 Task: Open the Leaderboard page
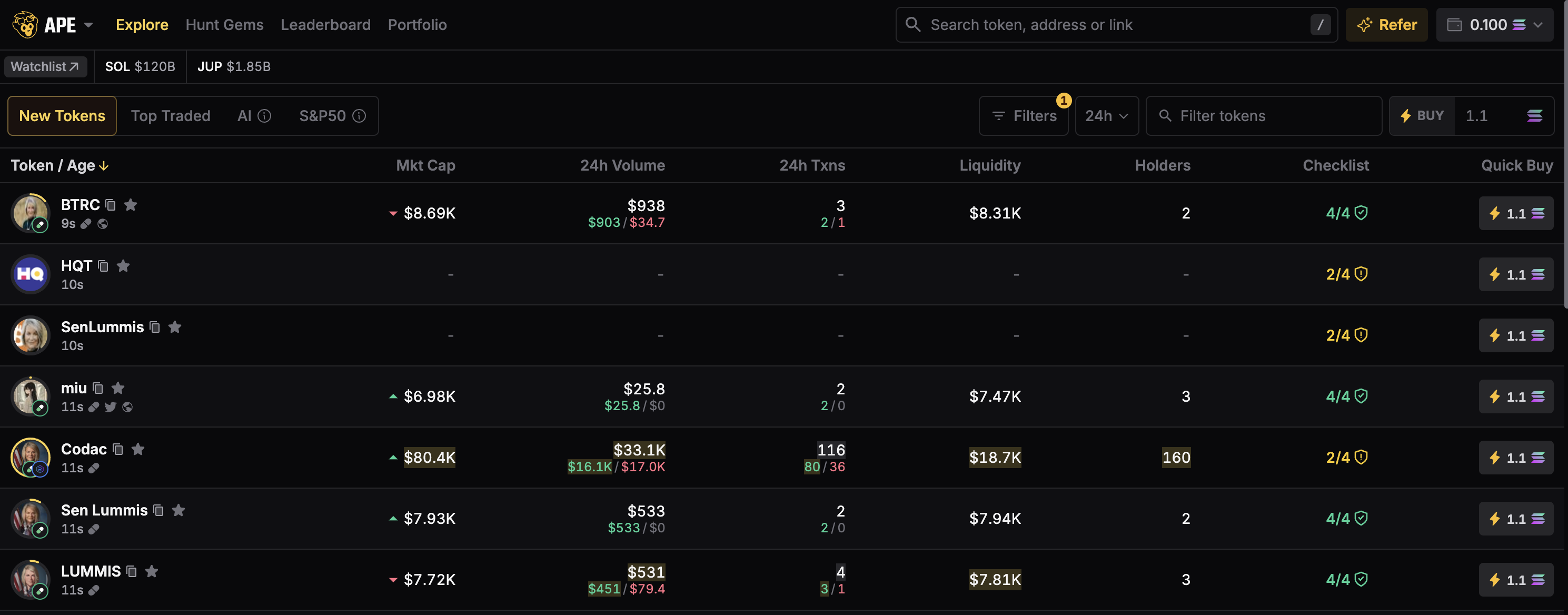[x=325, y=25]
